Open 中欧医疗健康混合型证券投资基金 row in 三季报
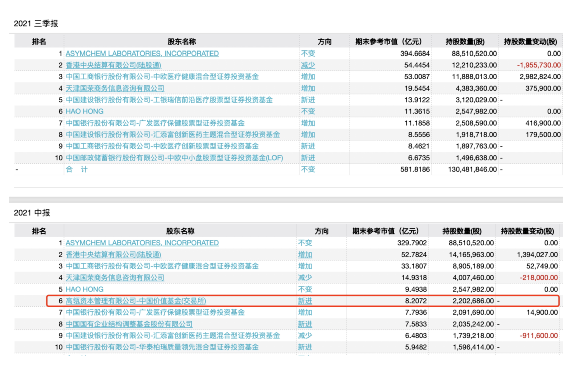 point(162,77)
